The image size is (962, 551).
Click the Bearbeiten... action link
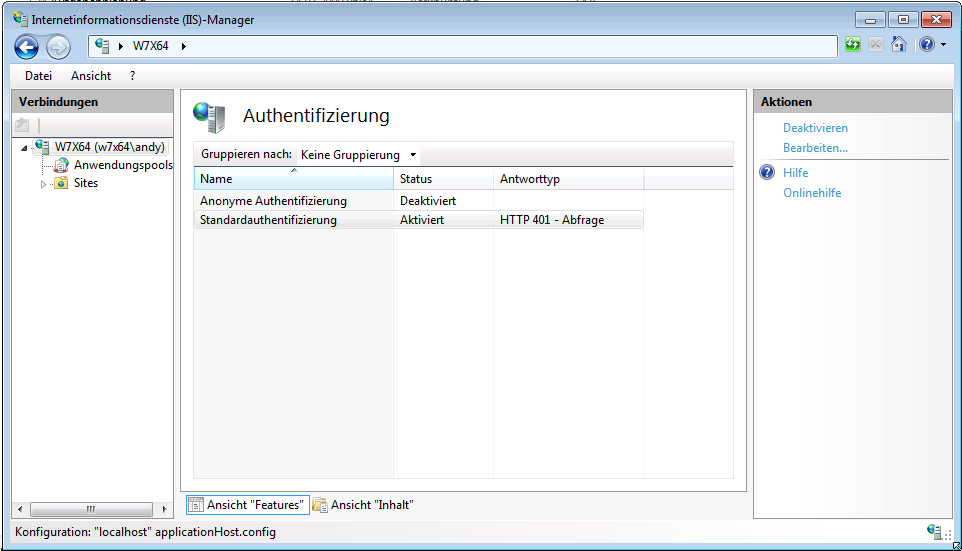click(815, 148)
